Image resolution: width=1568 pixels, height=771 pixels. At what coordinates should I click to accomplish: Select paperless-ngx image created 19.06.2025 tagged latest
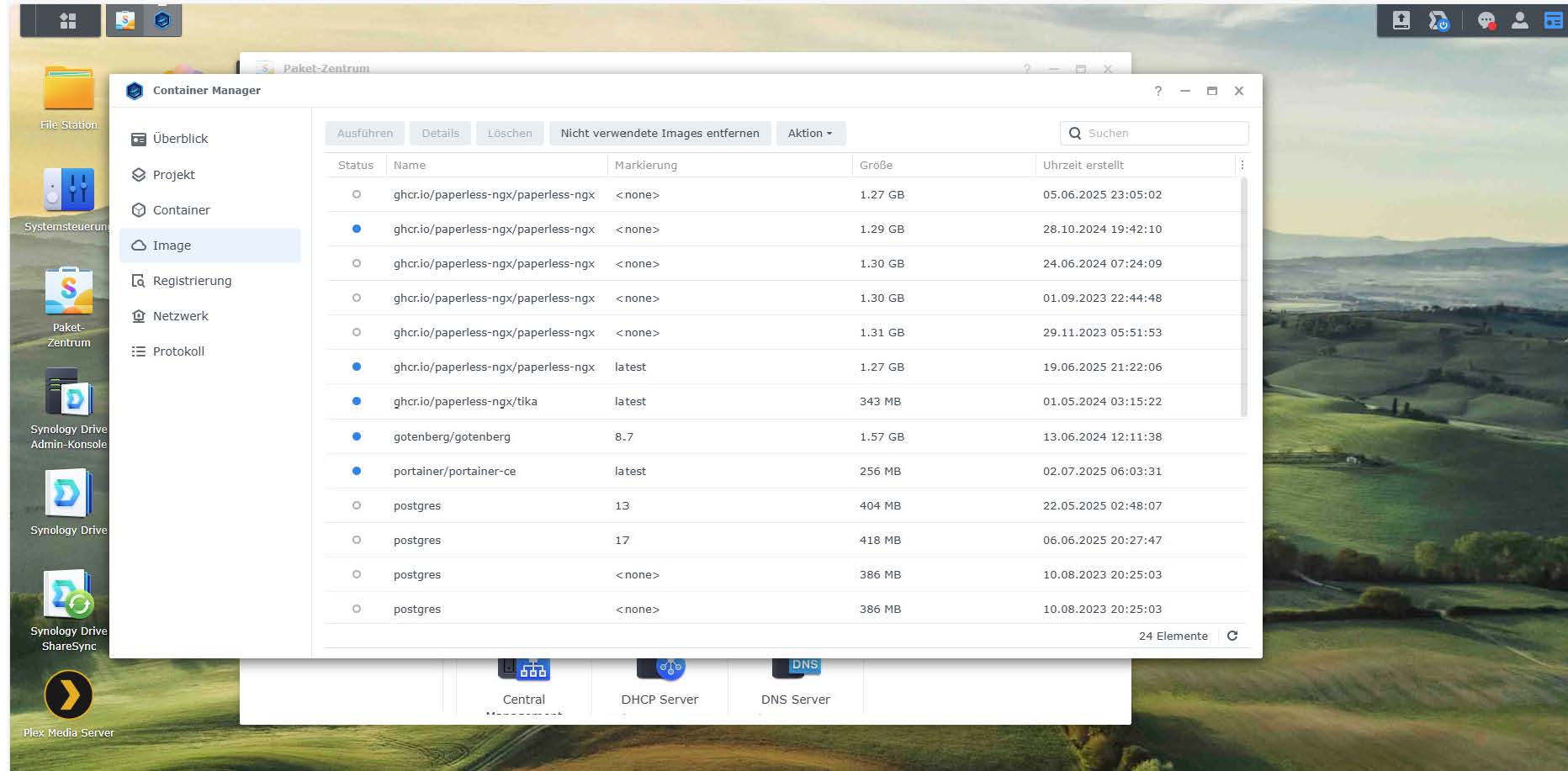coord(783,367)
